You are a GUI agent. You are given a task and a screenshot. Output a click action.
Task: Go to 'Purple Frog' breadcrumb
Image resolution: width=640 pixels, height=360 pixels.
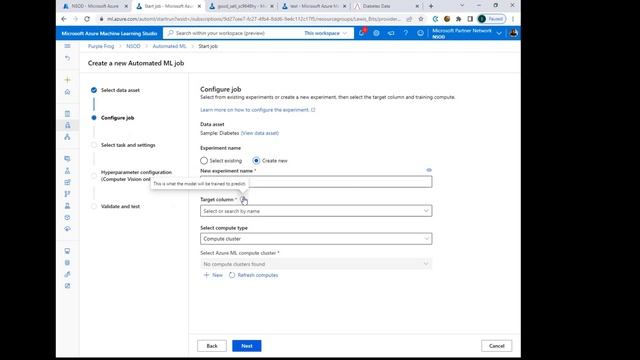click(101, 46)
